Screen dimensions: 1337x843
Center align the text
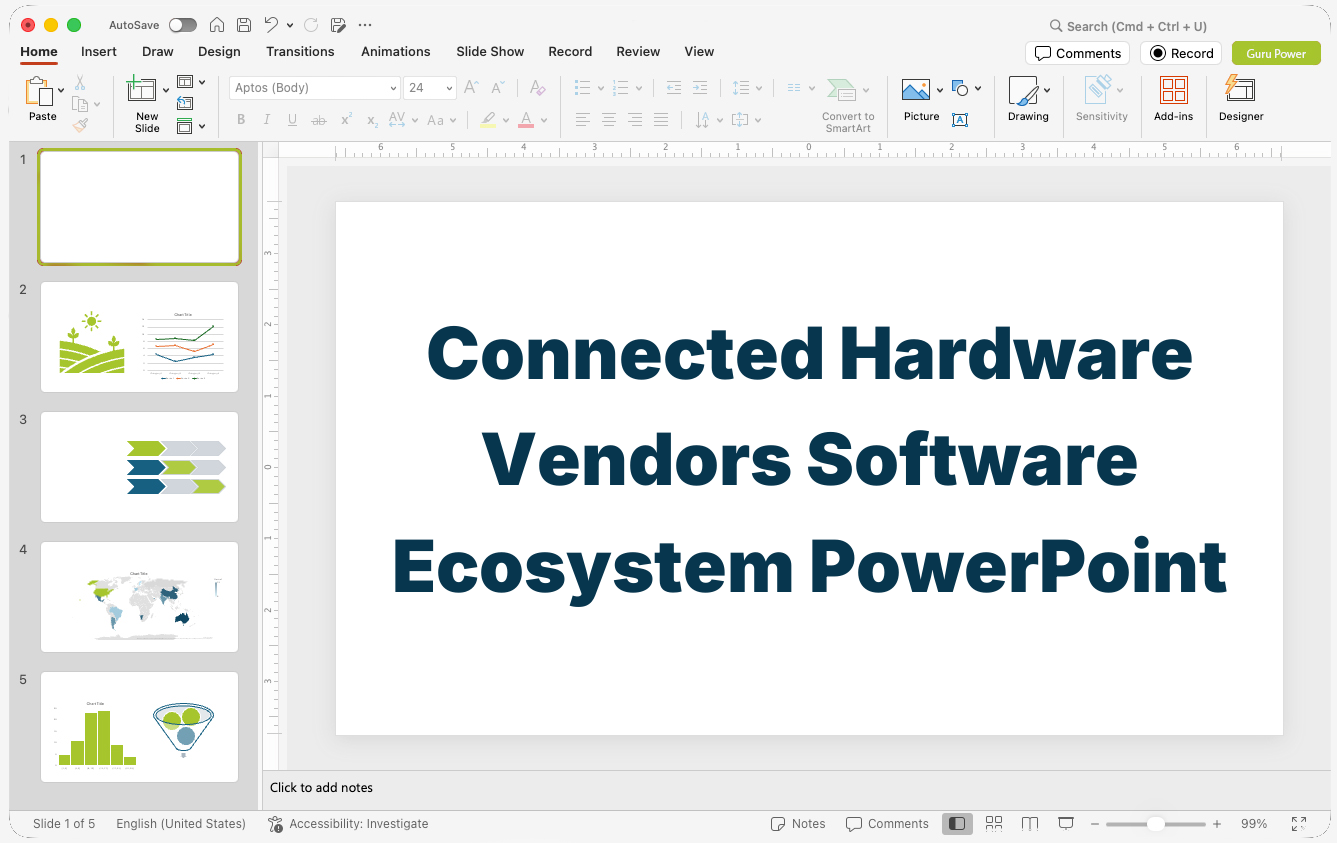point(609,120)
